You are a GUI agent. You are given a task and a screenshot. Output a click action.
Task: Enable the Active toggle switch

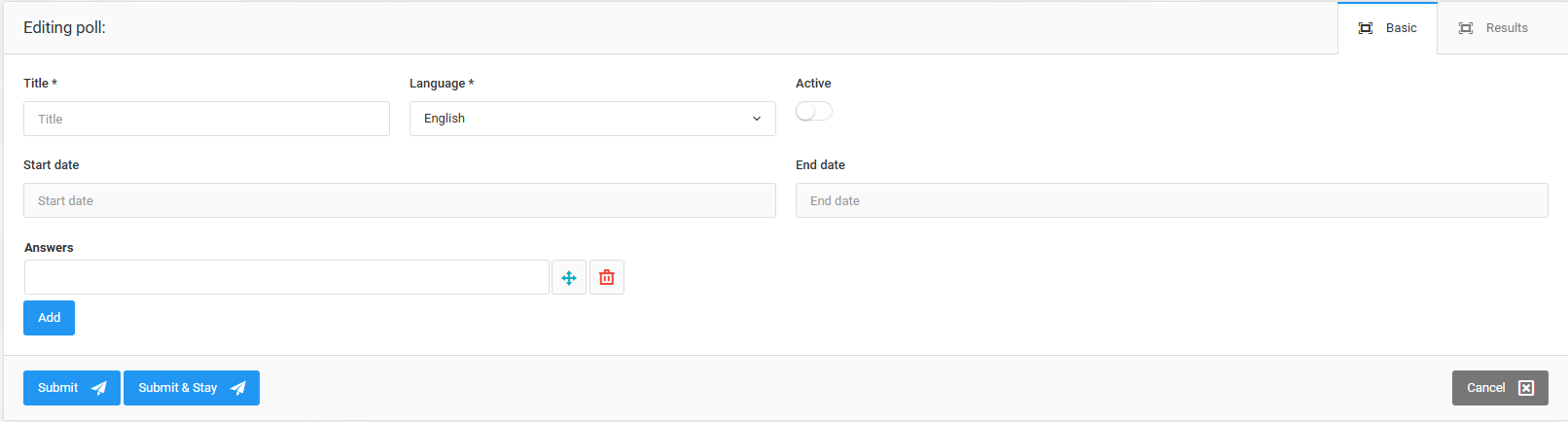click(x=814, y=112)
